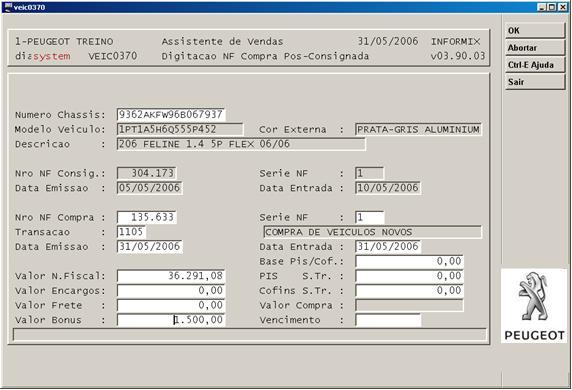Focus the Nro NF Compra field
This screenshot has height=390, width=572.
[x=147, y=217]
